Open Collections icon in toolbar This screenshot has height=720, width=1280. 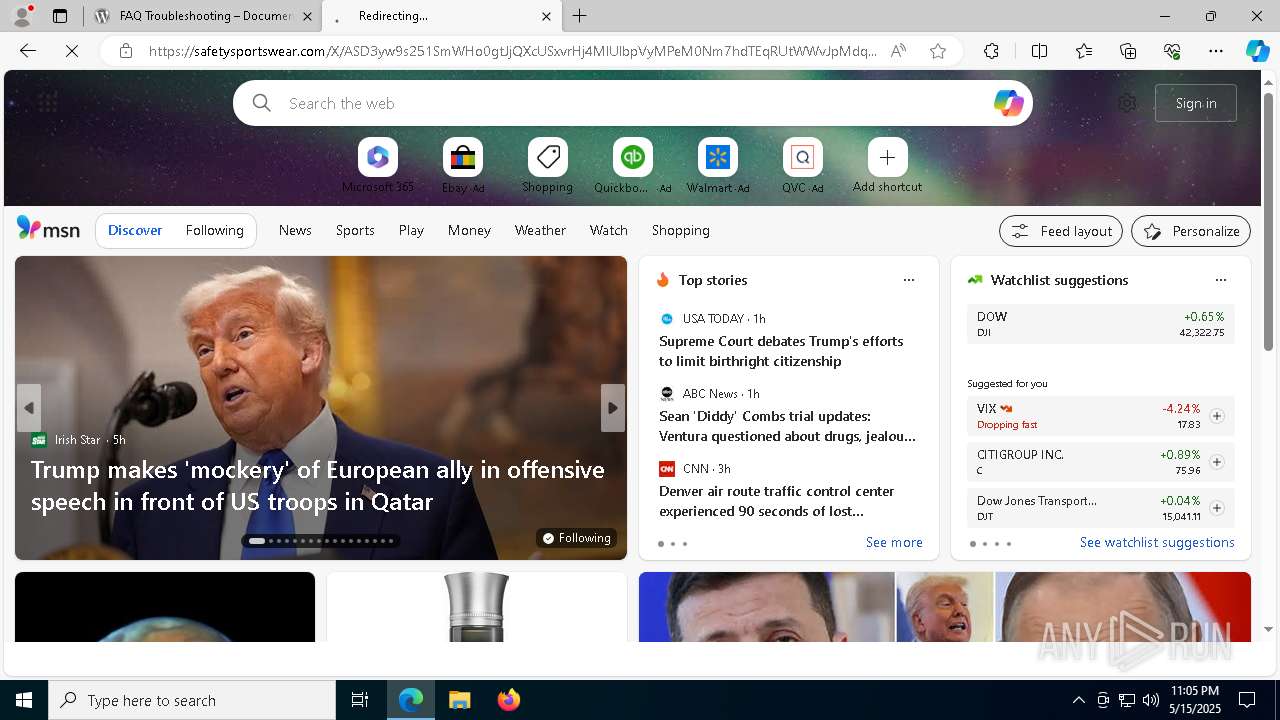pos(1128,51)
